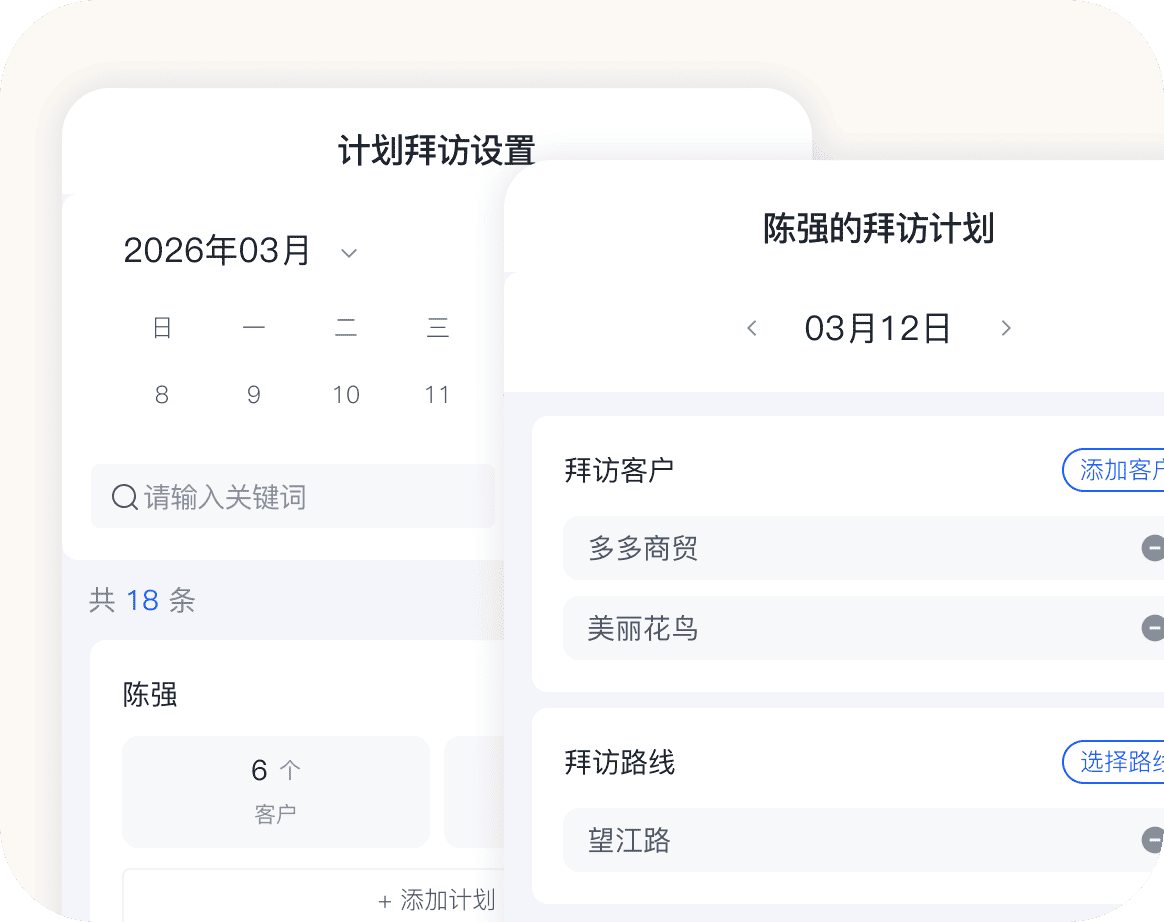This screenshot has height=922, width=1164.
Task: Click the 陈强 name in list
Action: [x=150, y=695]
